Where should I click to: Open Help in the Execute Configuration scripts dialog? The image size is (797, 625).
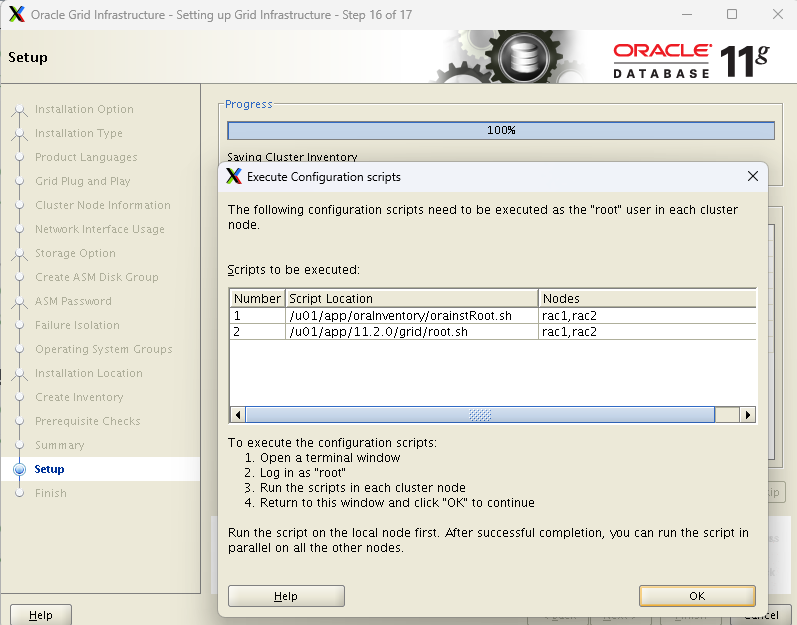286,596
